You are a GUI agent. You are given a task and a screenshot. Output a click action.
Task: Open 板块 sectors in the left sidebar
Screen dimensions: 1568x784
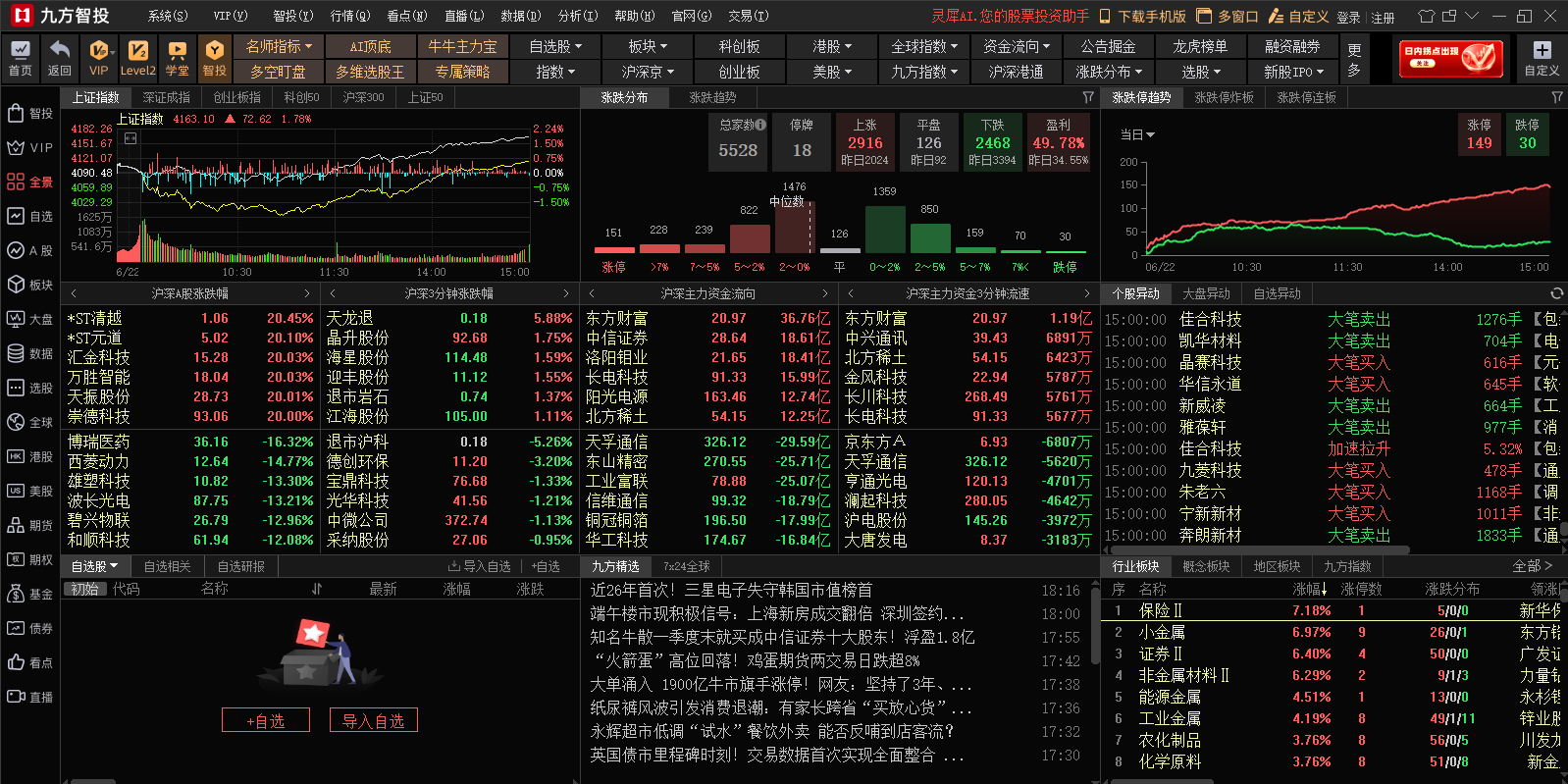pos(29,285)
